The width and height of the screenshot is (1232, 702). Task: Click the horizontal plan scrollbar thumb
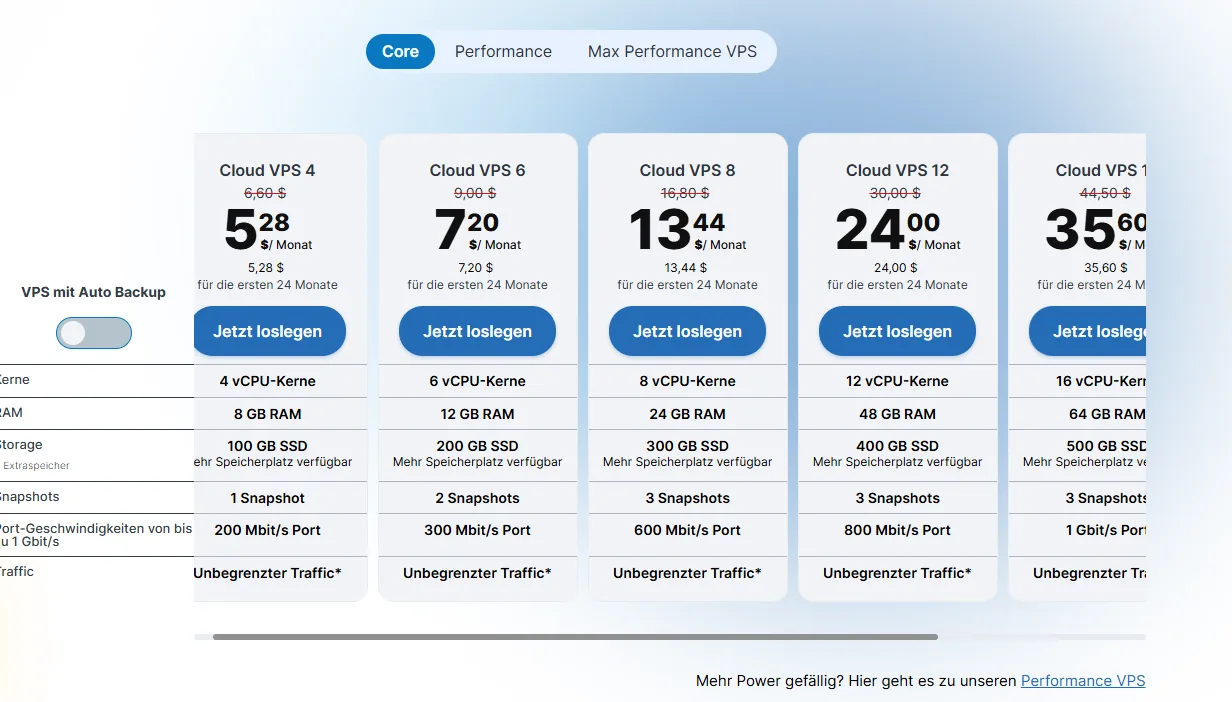click(x=575, y=637)
